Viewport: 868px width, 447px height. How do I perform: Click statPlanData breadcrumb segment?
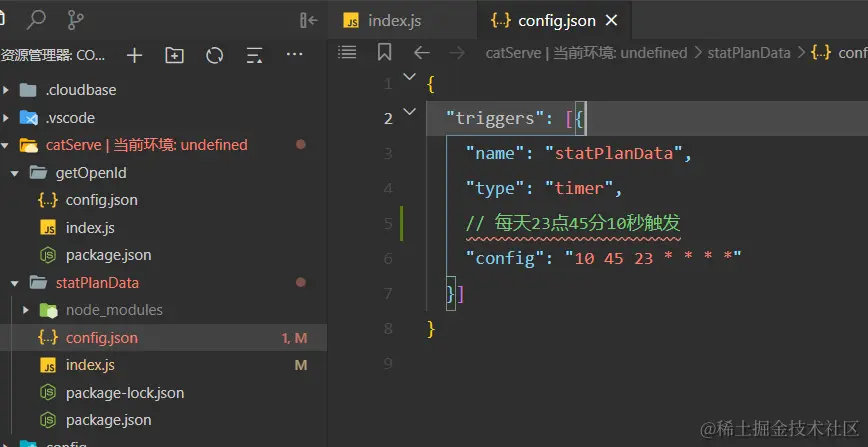(749, 53)
